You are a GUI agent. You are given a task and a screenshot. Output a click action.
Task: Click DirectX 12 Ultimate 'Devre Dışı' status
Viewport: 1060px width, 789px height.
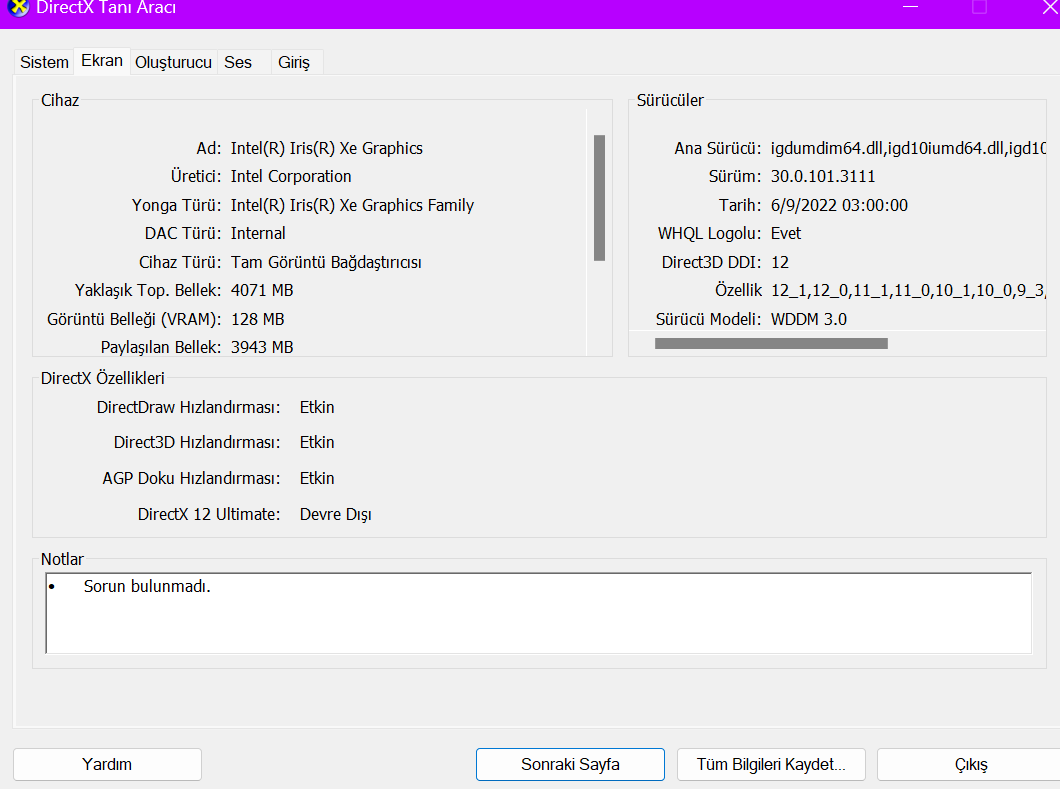(x=335, y=515)
